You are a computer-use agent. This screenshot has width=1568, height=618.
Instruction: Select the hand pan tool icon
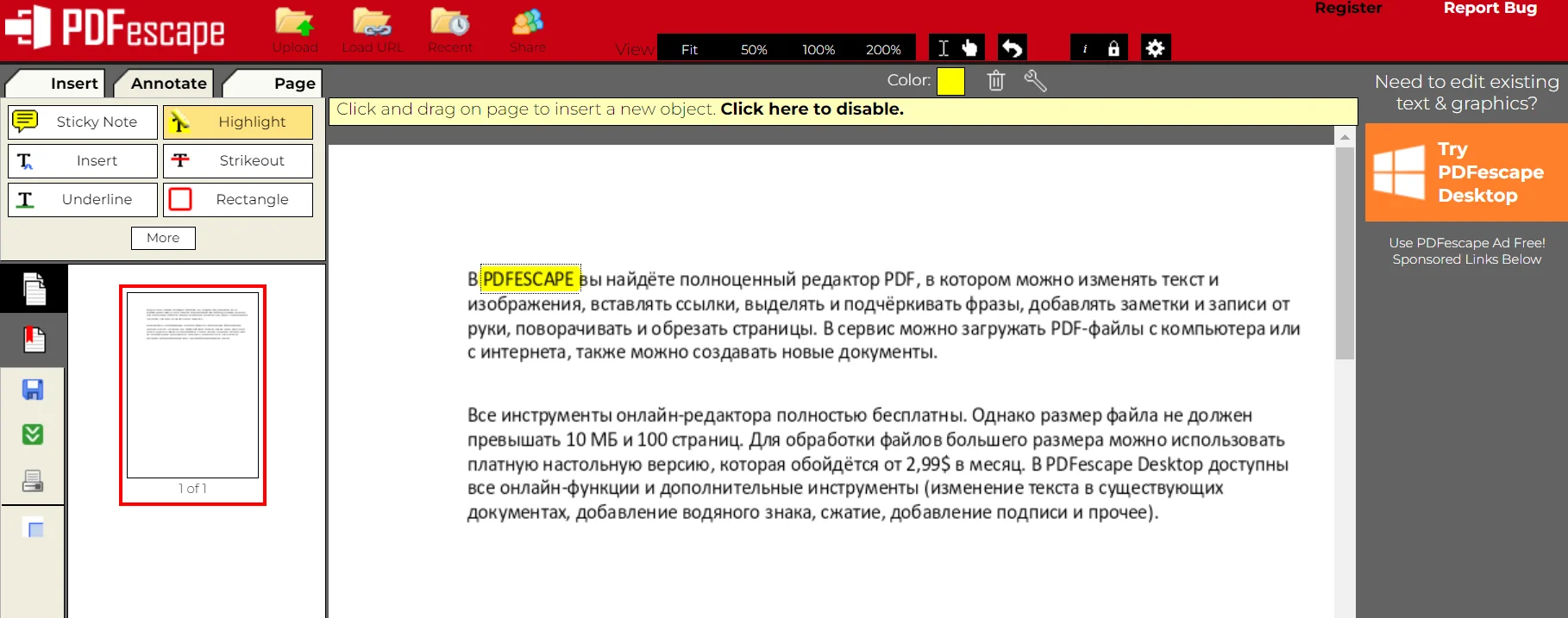coord(970,48)
